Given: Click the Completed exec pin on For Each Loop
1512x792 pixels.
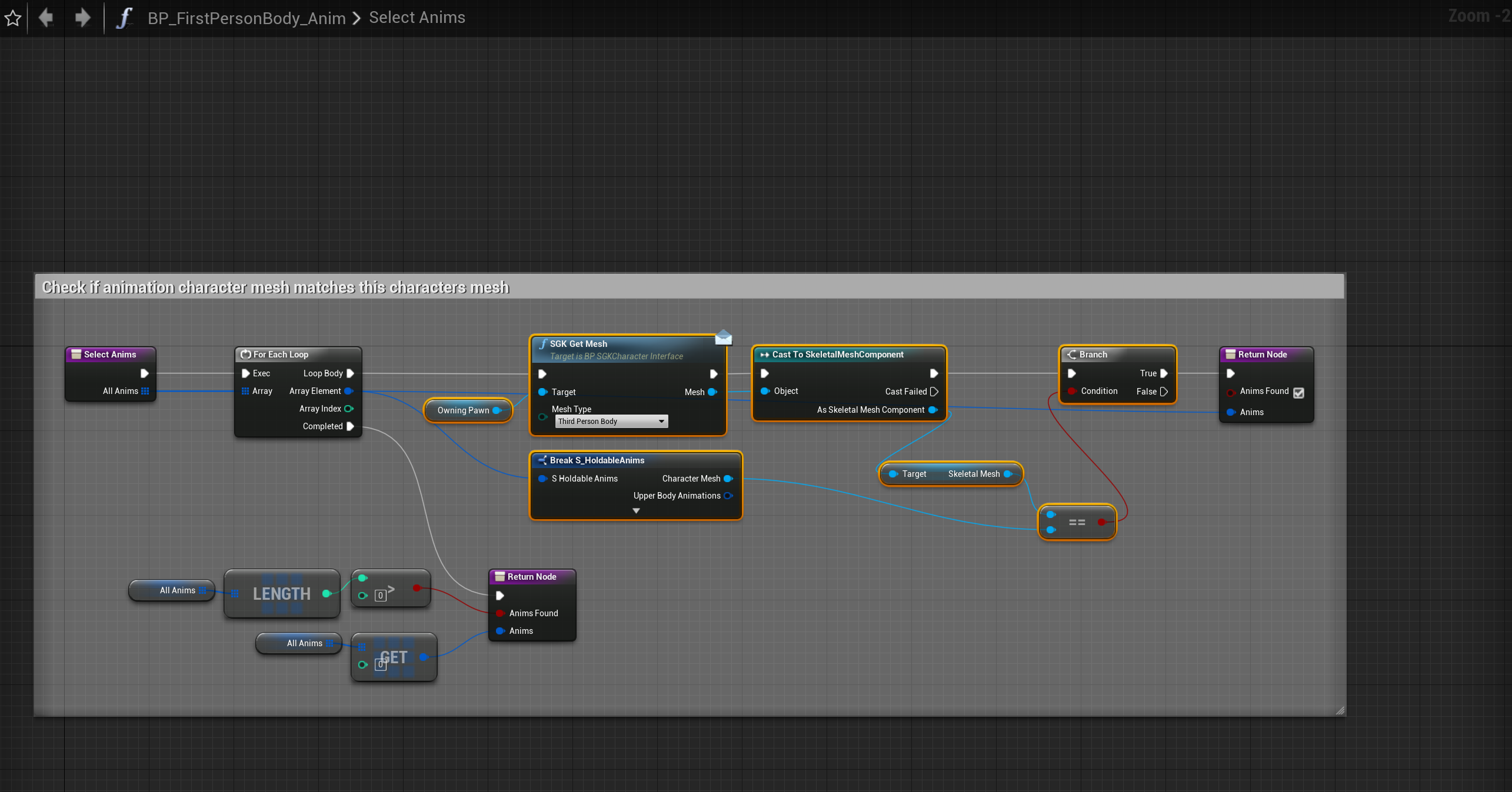Looking at the screenshot, I should point(351,426).
